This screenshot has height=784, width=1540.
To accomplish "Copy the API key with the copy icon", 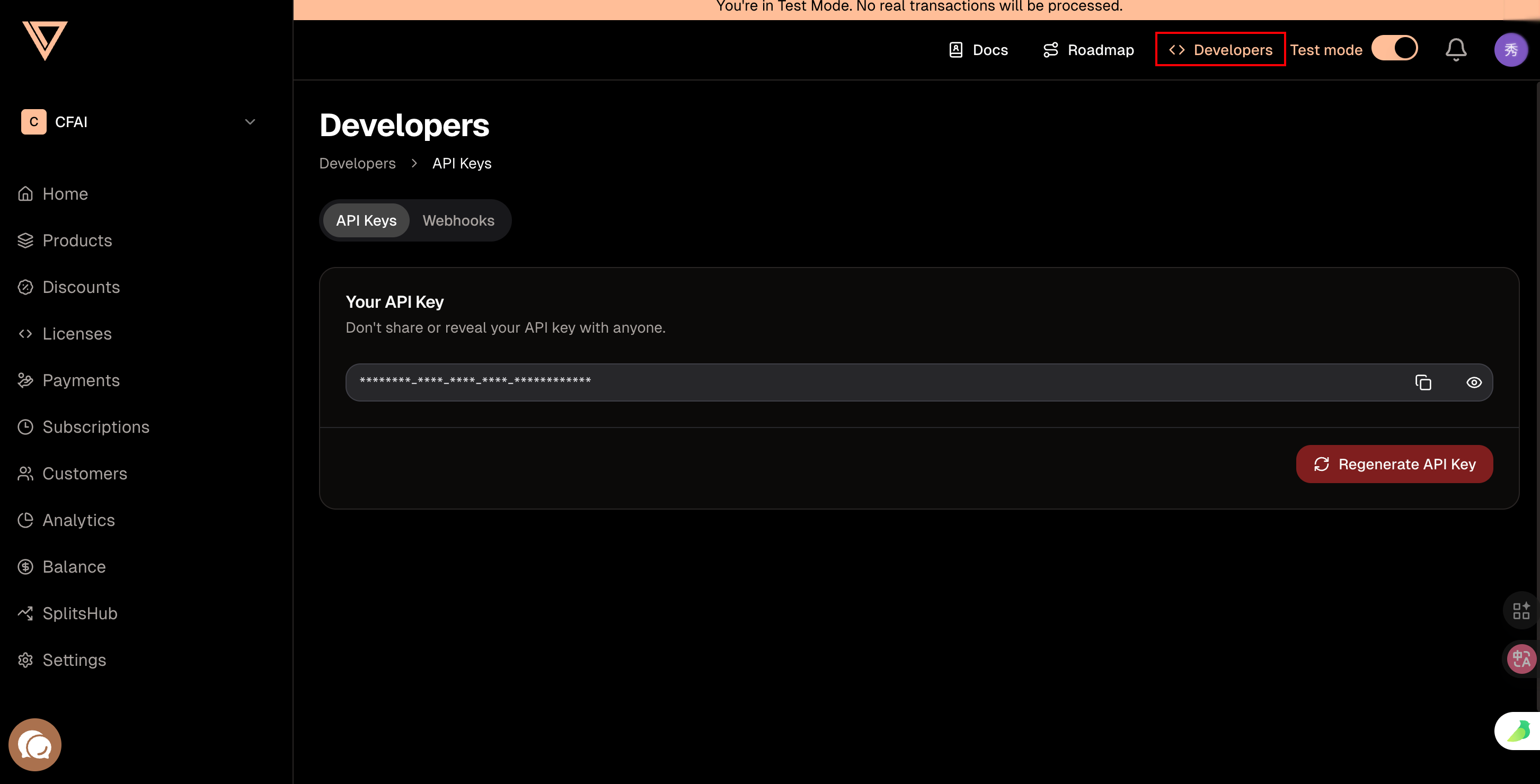I will (x=1423, y=382).
